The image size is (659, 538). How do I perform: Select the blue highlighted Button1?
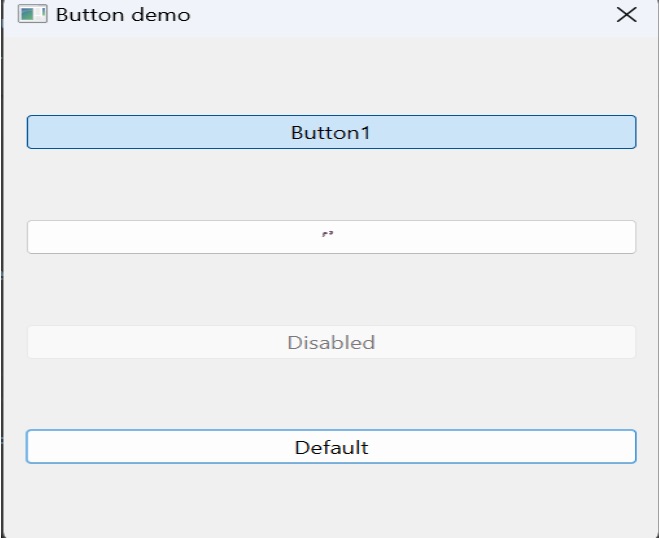(x=331, y=132)
